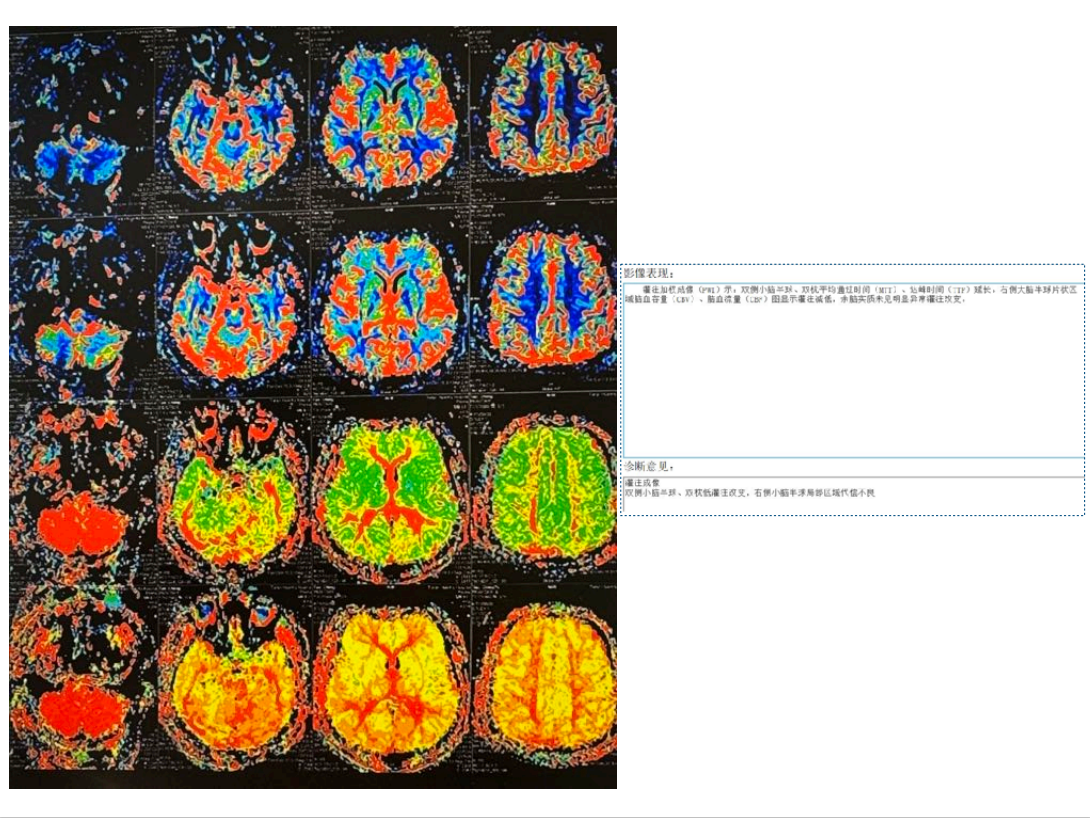The width and height of the screenshot is (1090, 818).
Task: Click the 诊断意见 section heading
Action: tap(649, 467)
